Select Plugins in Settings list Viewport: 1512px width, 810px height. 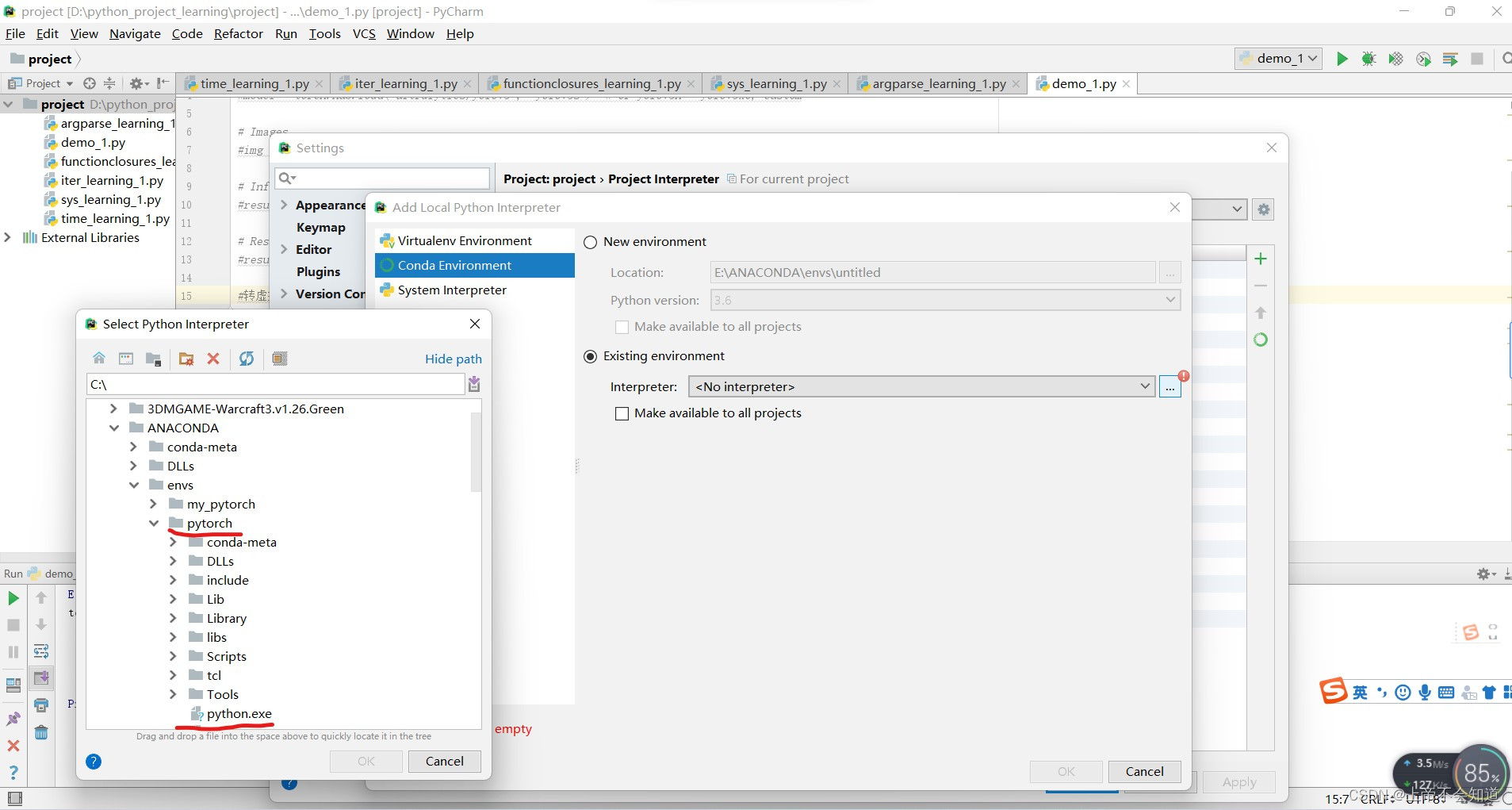318,272
